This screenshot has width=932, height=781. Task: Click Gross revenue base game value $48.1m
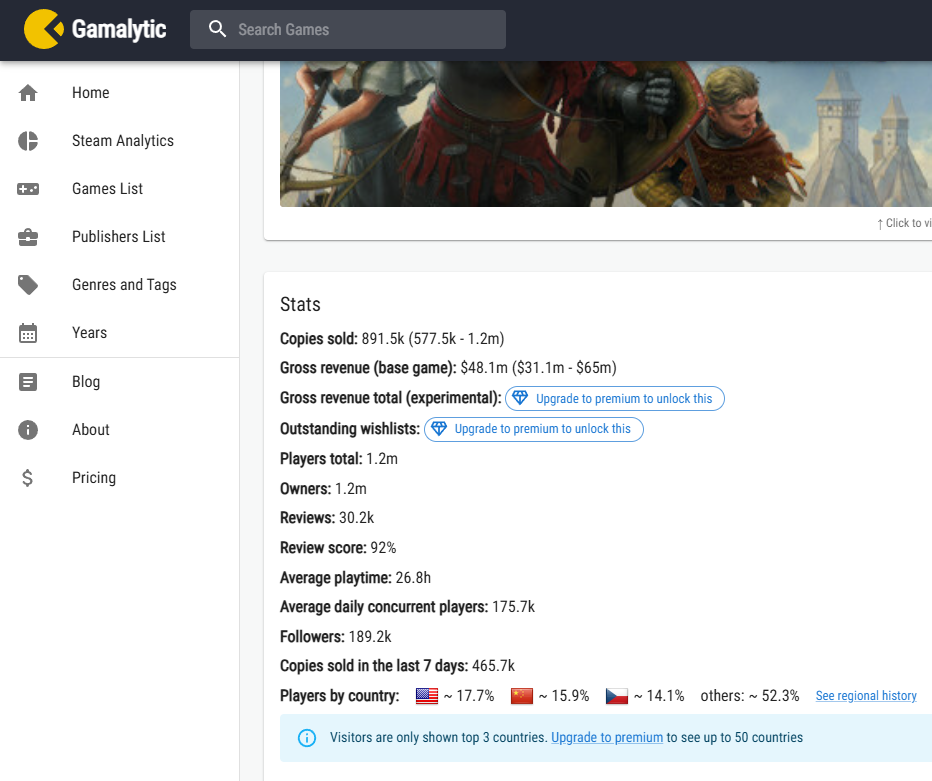484,368
